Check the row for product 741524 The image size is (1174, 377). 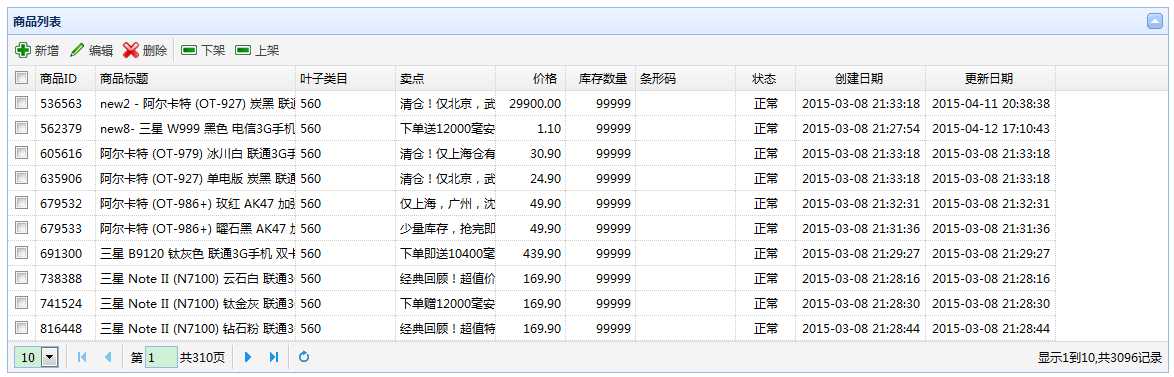point(22,302)
